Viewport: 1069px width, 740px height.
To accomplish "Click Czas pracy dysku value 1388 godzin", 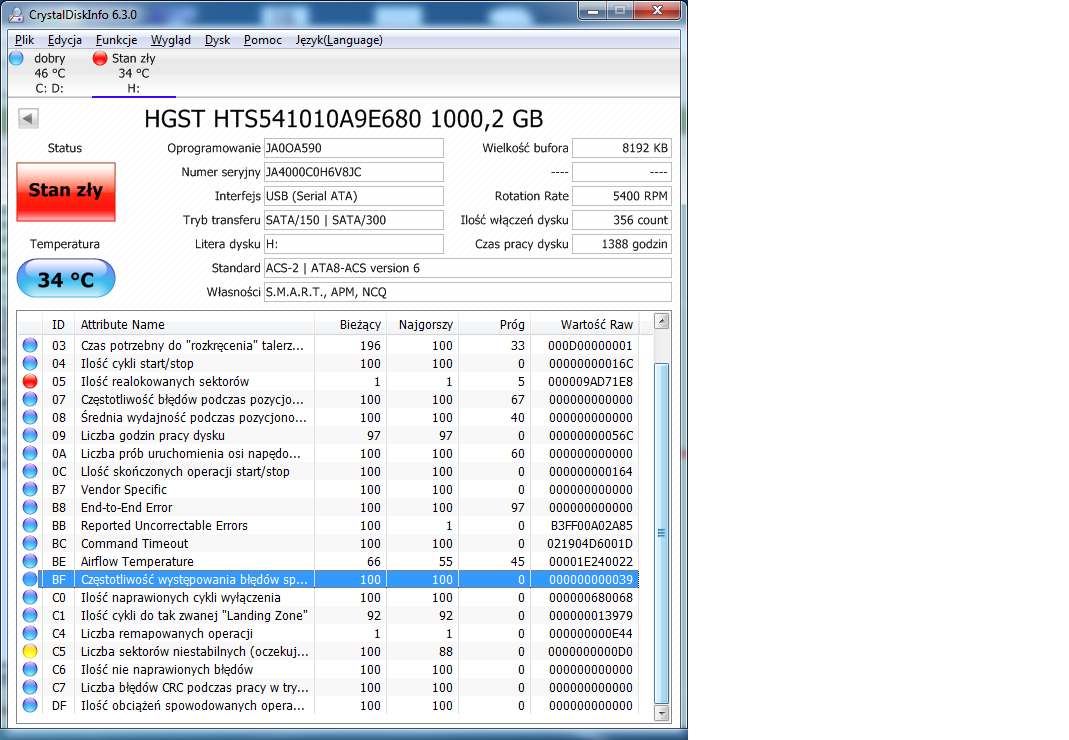I will point(622,243).
